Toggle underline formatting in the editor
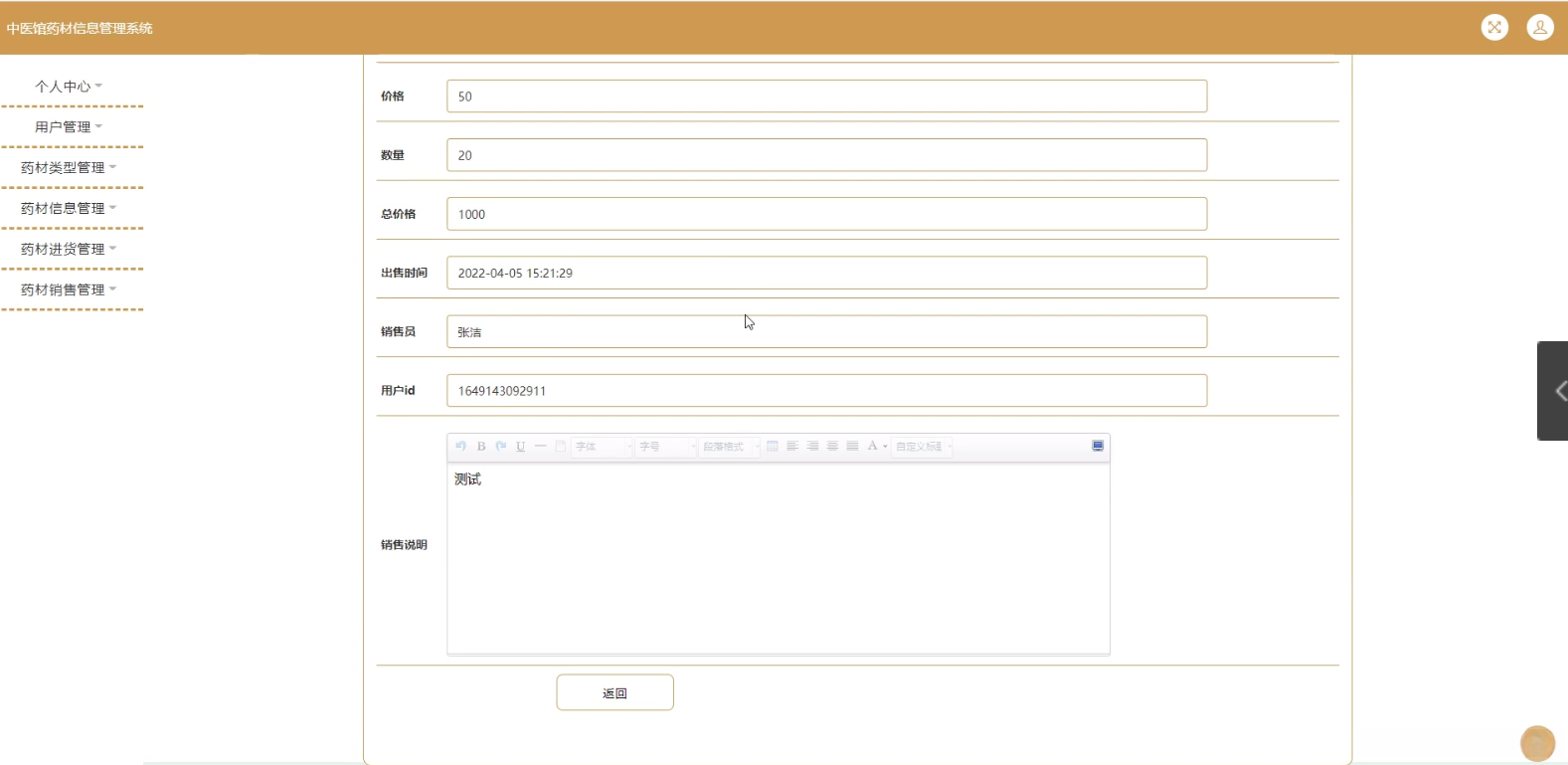Viewport: 1568px width, 765px height. pos(520,447)
